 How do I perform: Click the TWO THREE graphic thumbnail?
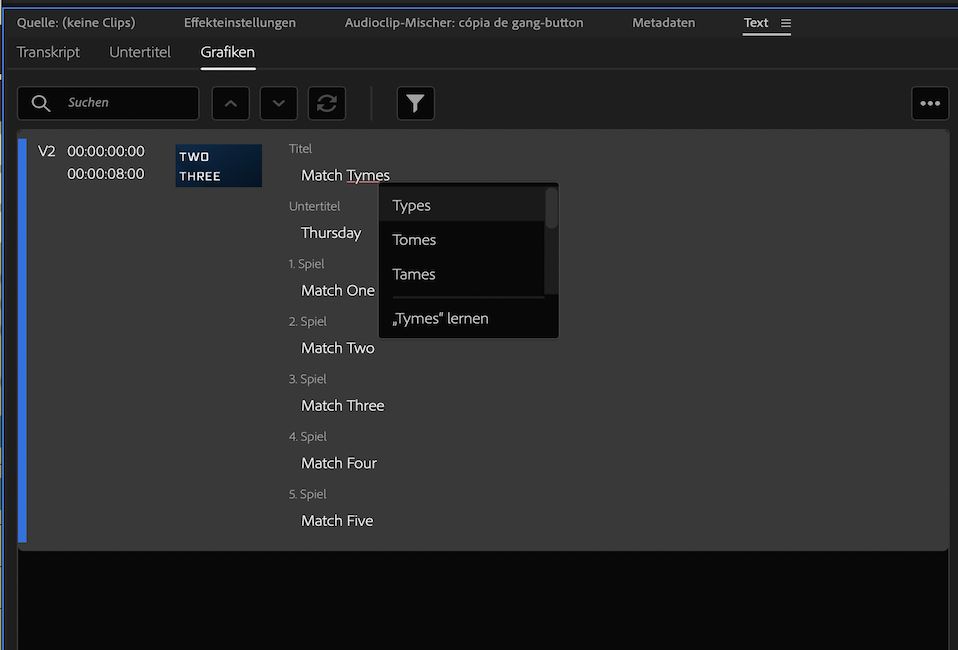[x=219, y=166]
